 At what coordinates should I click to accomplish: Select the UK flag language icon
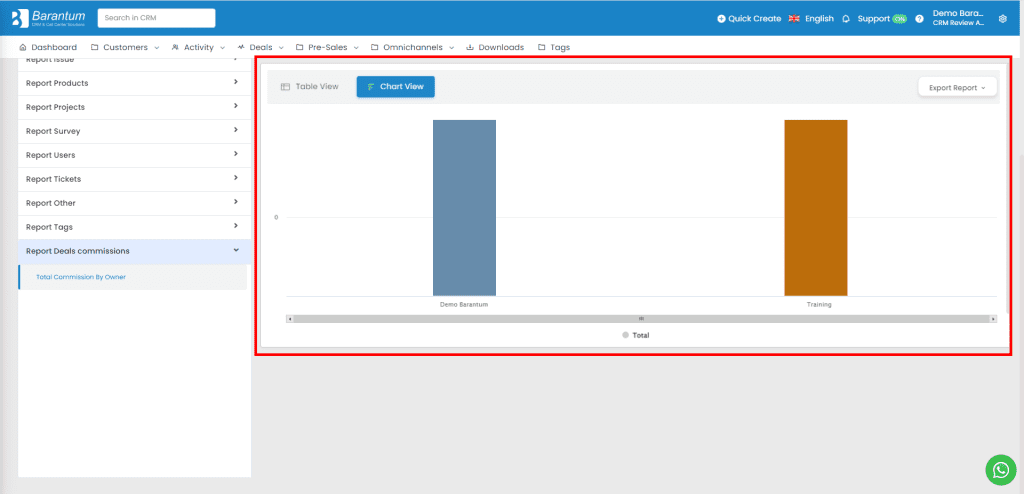coord(794,18)
